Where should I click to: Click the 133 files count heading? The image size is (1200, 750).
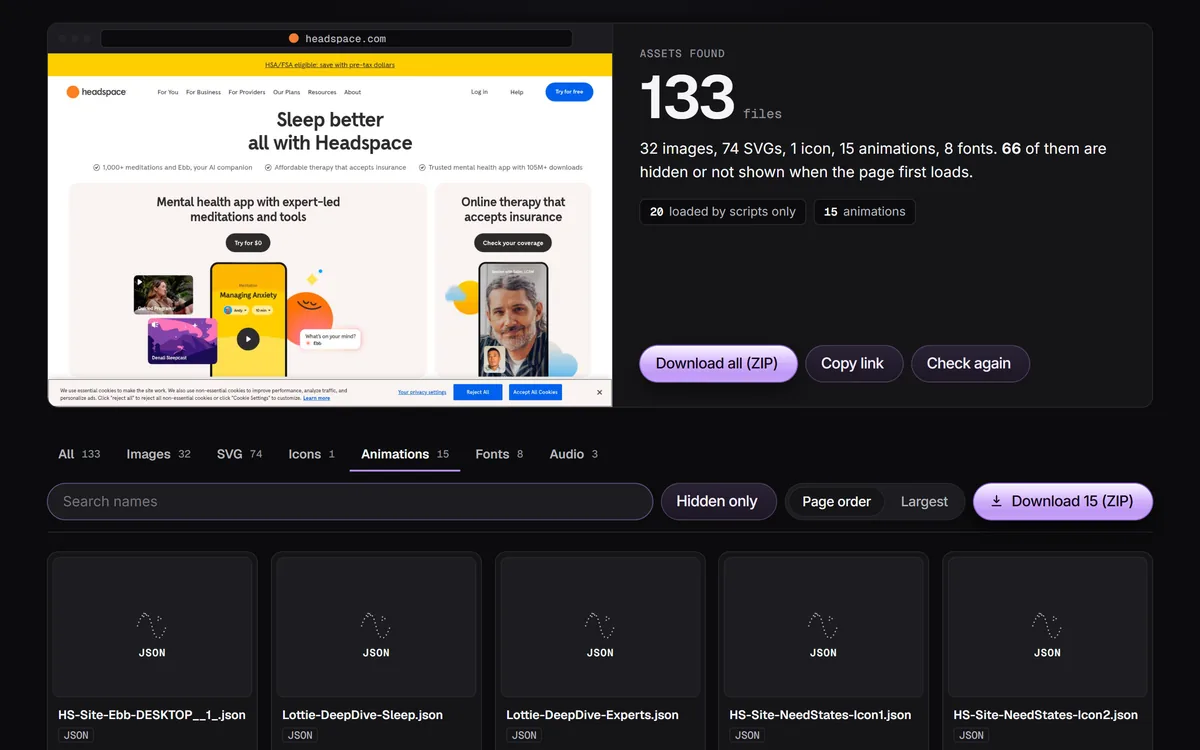pos(711,98)
